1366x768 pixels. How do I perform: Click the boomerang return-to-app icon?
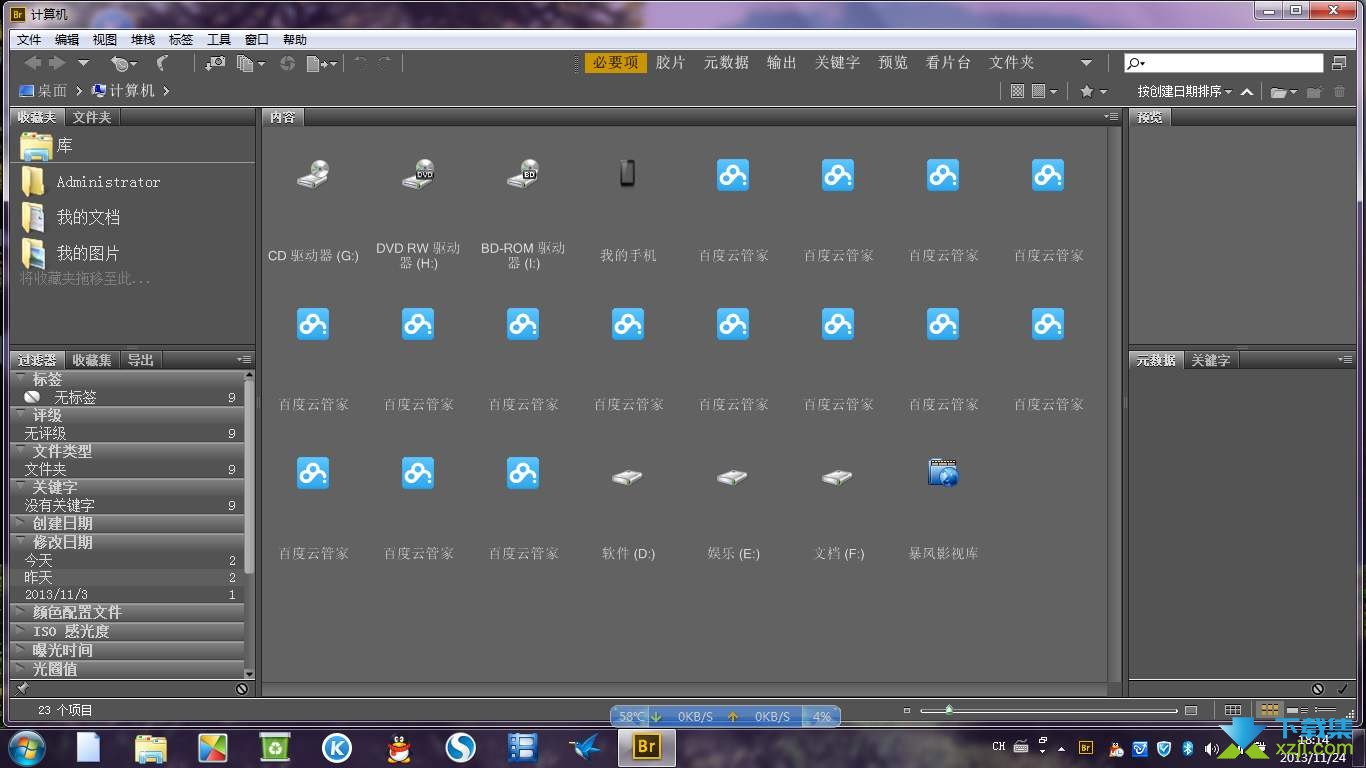pos(162,63)
